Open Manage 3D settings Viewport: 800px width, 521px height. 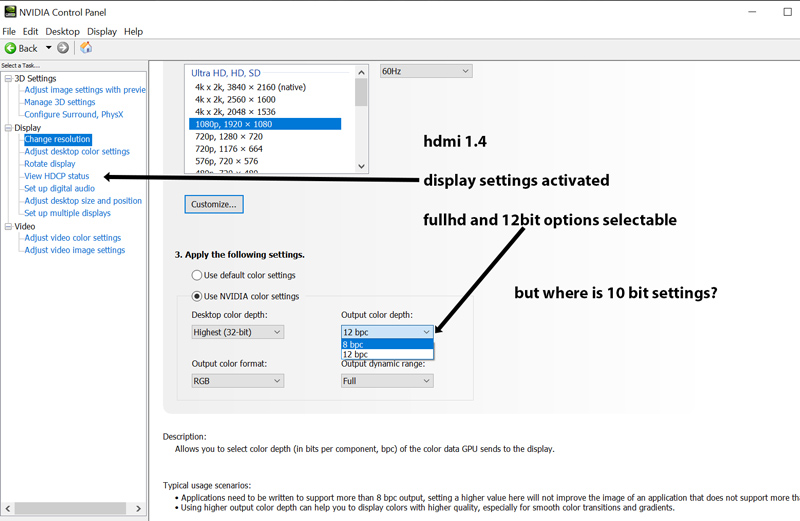tap(60, 102)
